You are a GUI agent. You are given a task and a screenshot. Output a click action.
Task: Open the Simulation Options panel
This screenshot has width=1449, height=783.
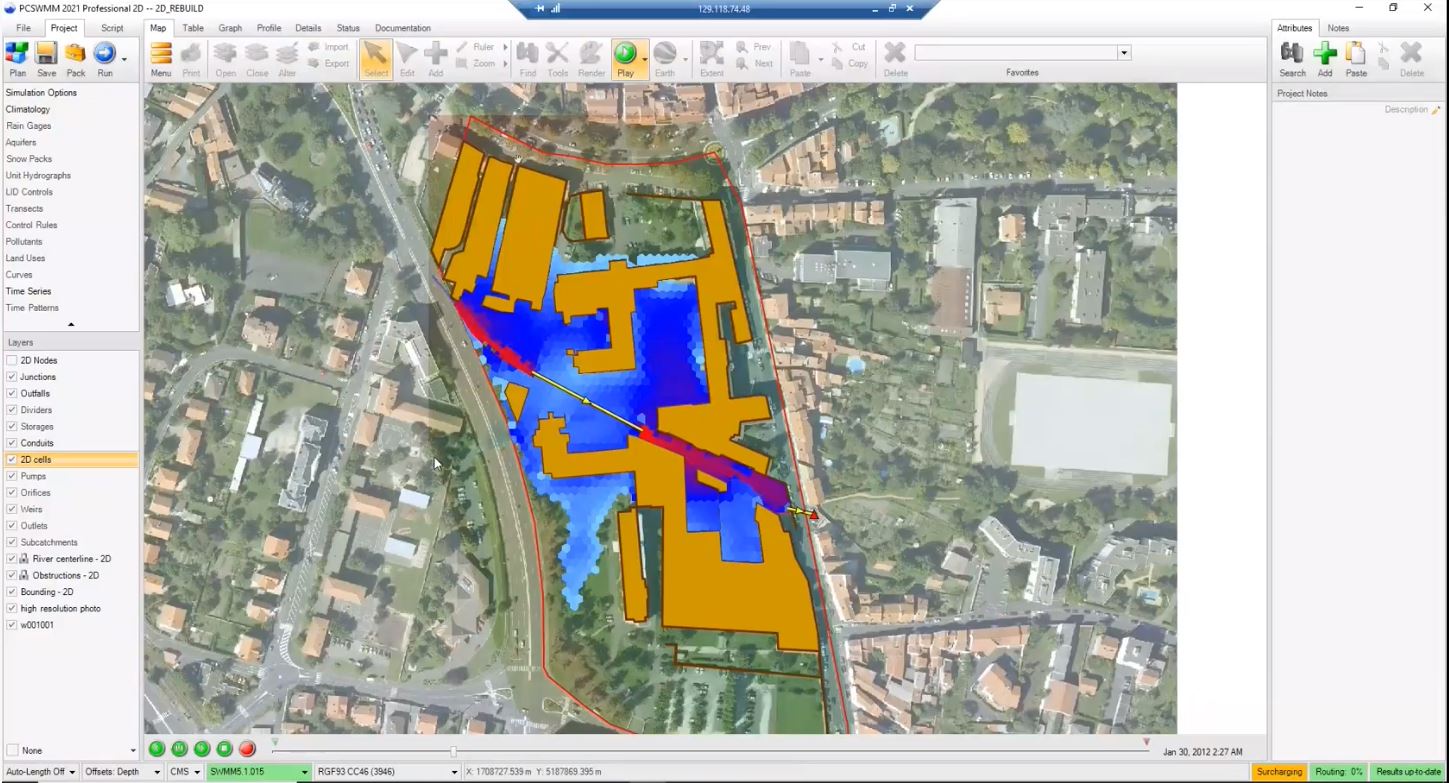pyautogui.click(x=41, y=92)
